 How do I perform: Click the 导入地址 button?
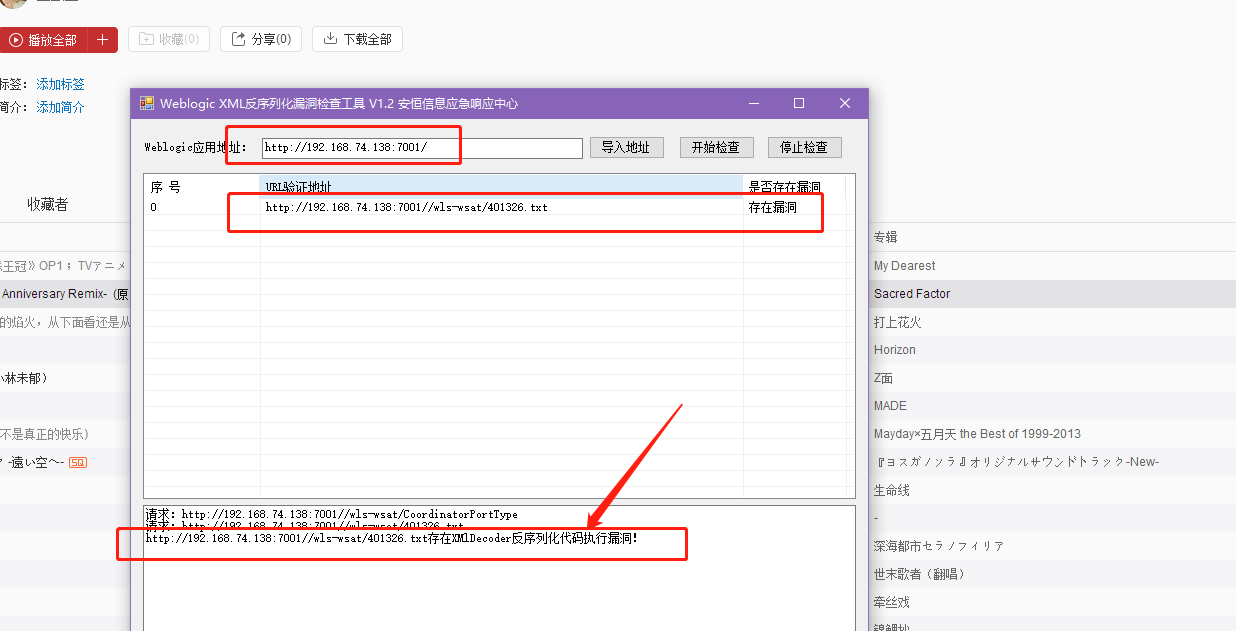pyautogui.click(x=626, y=147)
